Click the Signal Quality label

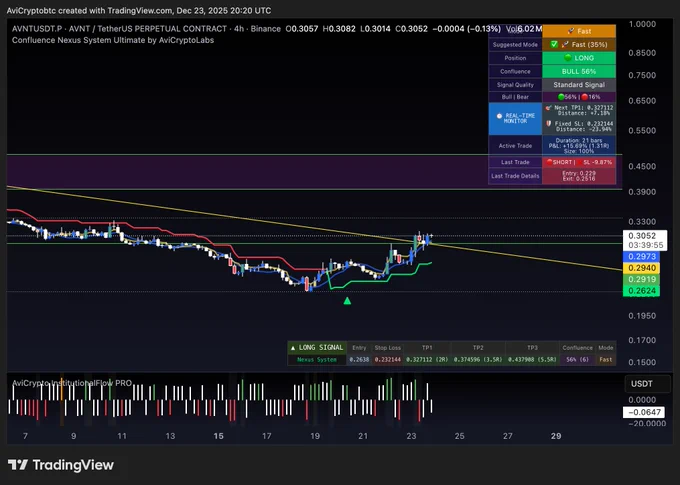(515, 85)
